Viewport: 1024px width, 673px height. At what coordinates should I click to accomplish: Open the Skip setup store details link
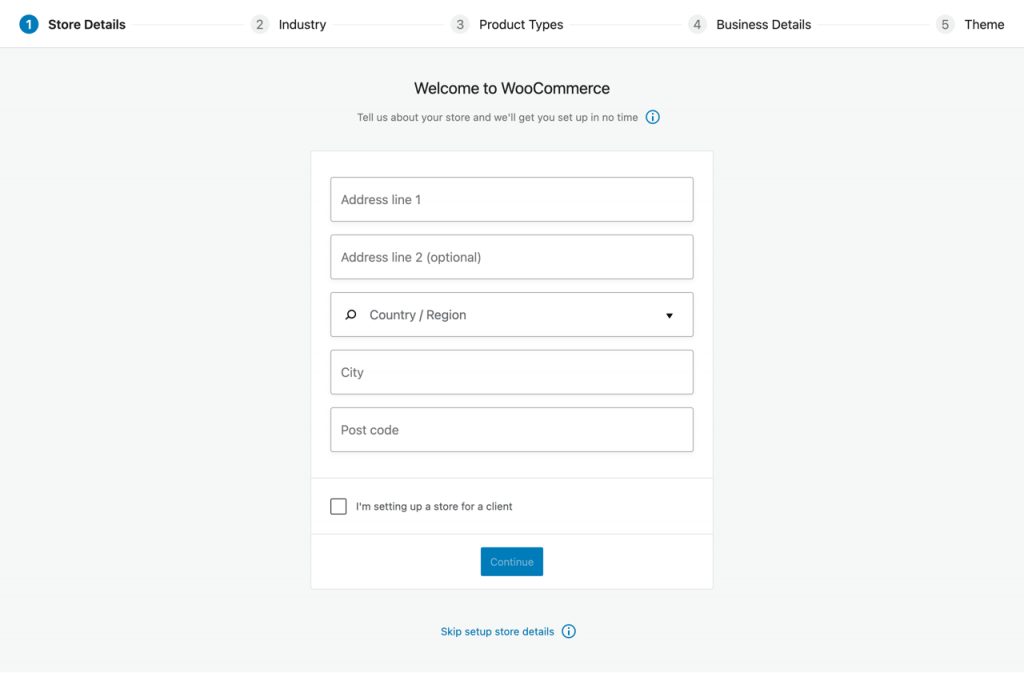[497, 631]
